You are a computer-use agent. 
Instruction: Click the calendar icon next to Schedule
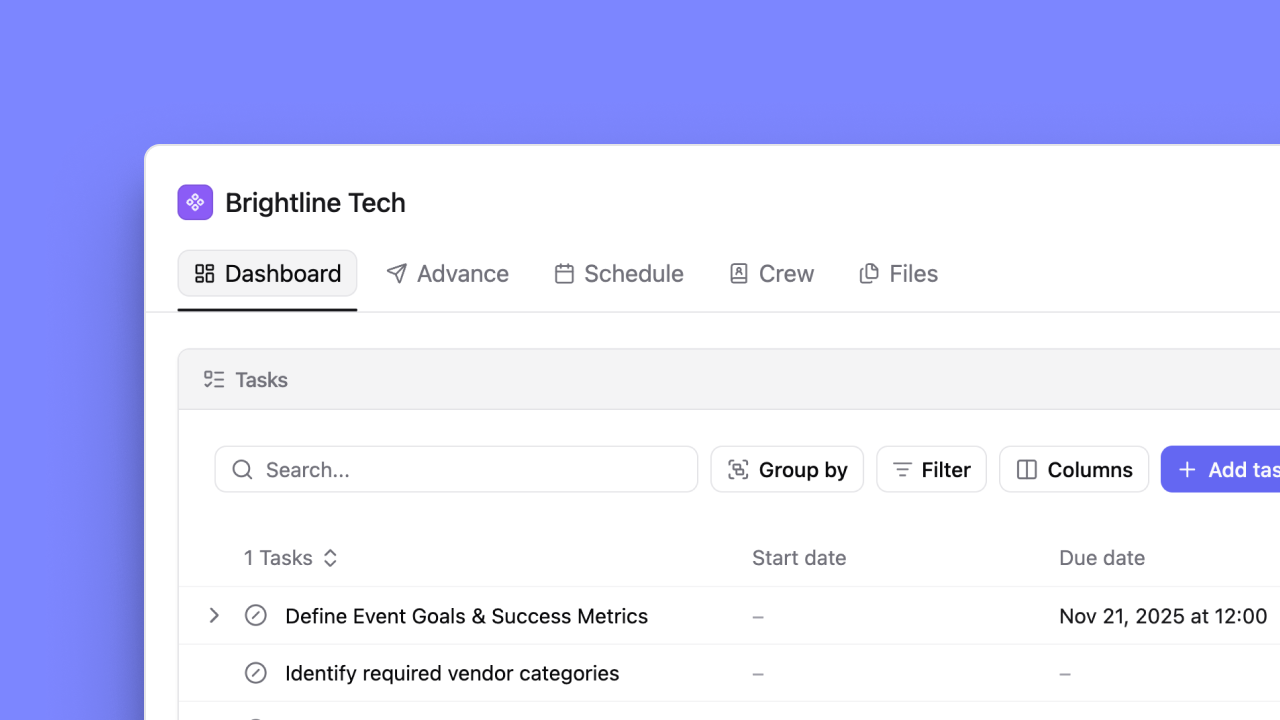[x=565, y=272]
